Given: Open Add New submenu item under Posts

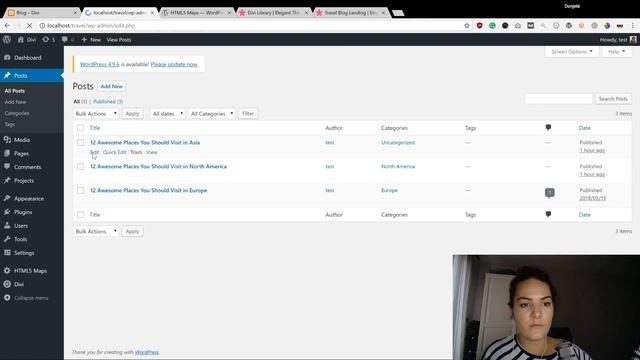Looking at the screenshot, I should tap(15, 102).
